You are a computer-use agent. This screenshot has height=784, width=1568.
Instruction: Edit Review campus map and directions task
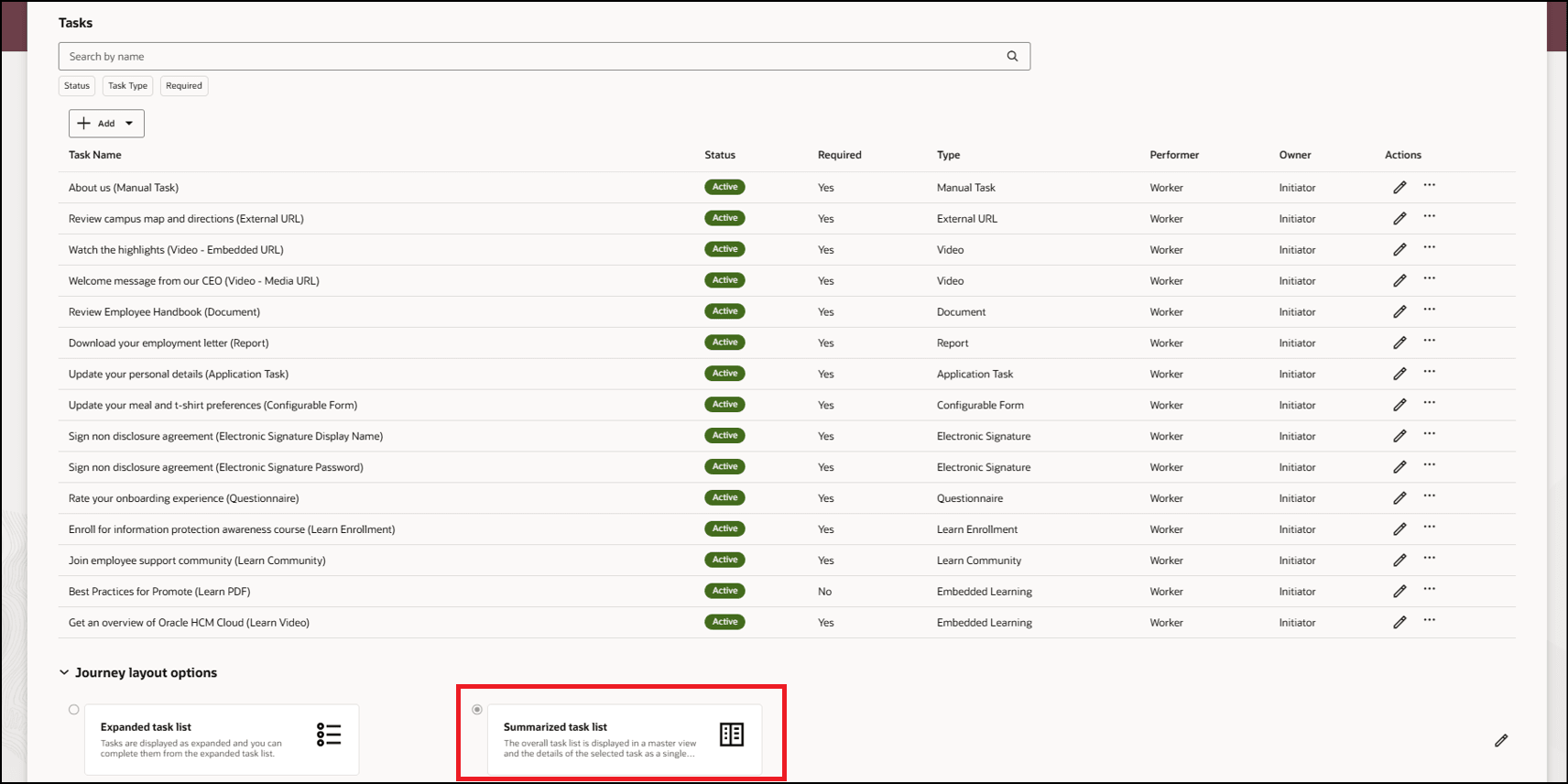pos(1399,219)
